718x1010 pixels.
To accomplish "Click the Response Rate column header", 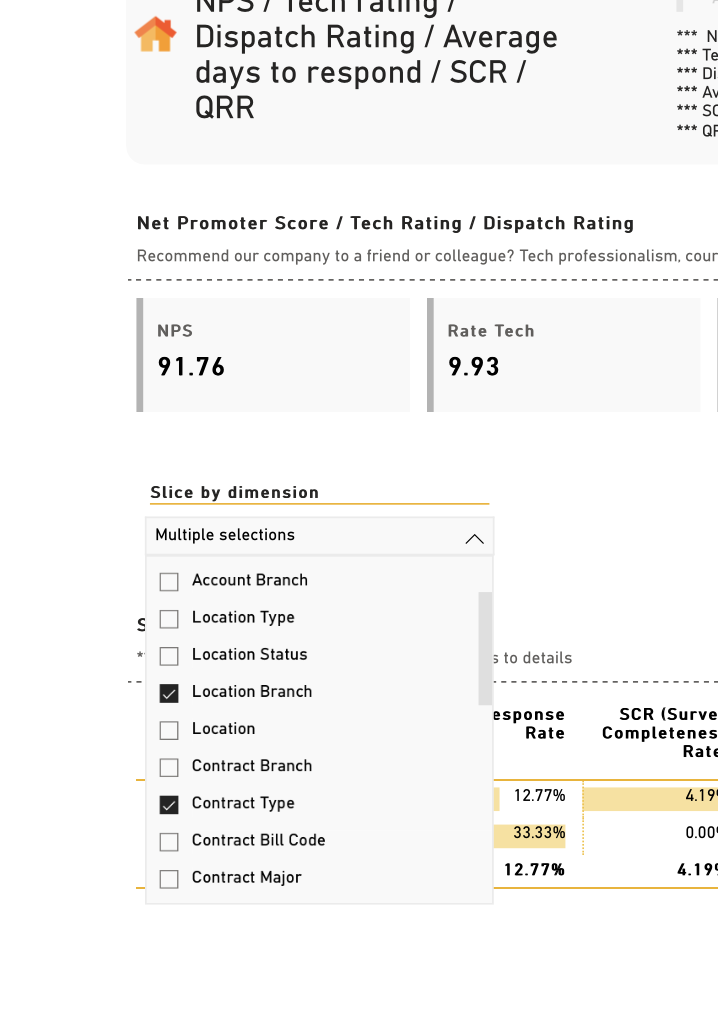I will 529,723.
